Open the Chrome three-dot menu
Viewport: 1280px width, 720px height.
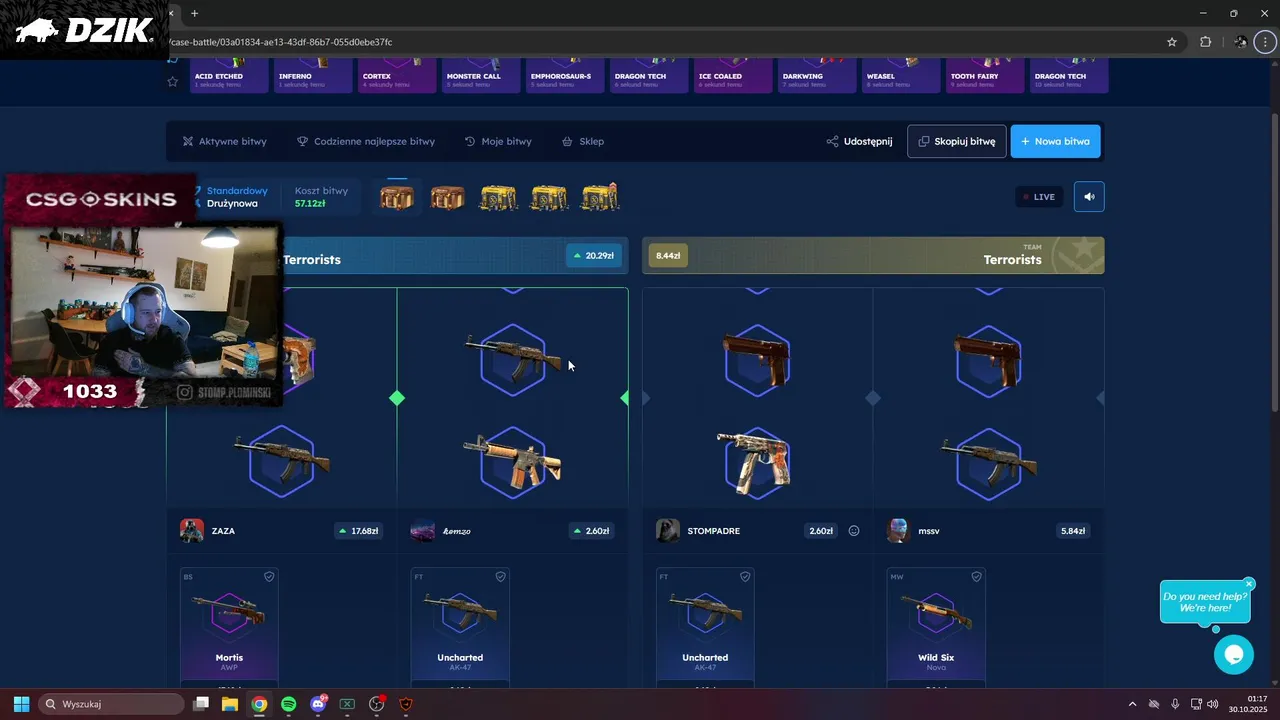(1265, 42)
